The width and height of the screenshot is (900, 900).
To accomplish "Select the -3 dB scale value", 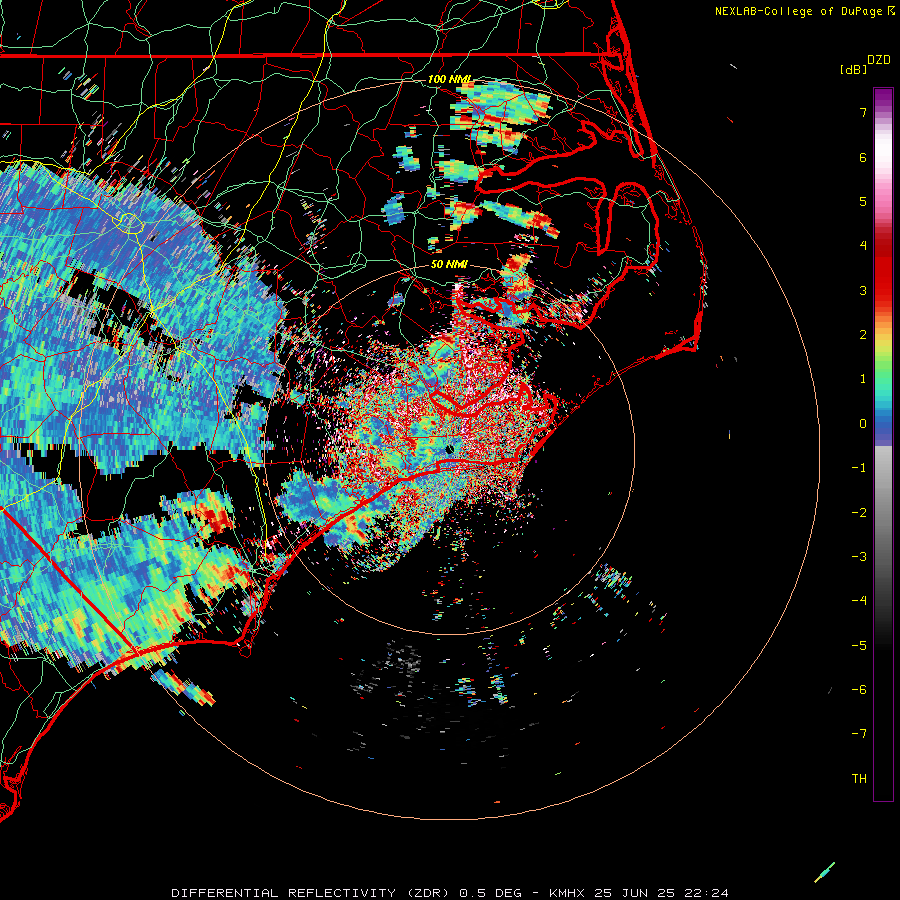I will (859, 557).
